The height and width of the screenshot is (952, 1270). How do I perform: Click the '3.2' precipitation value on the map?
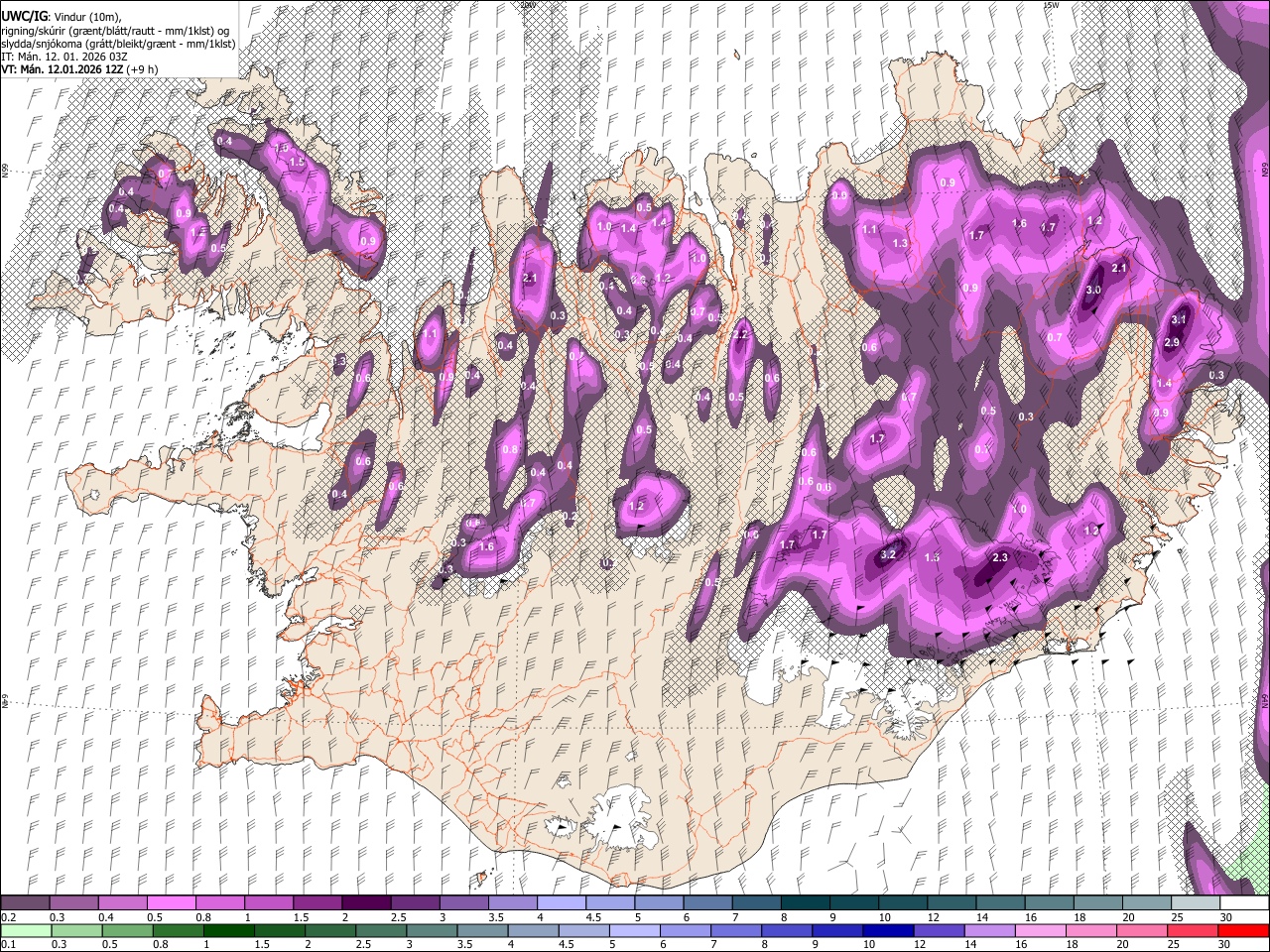(888, 555)
